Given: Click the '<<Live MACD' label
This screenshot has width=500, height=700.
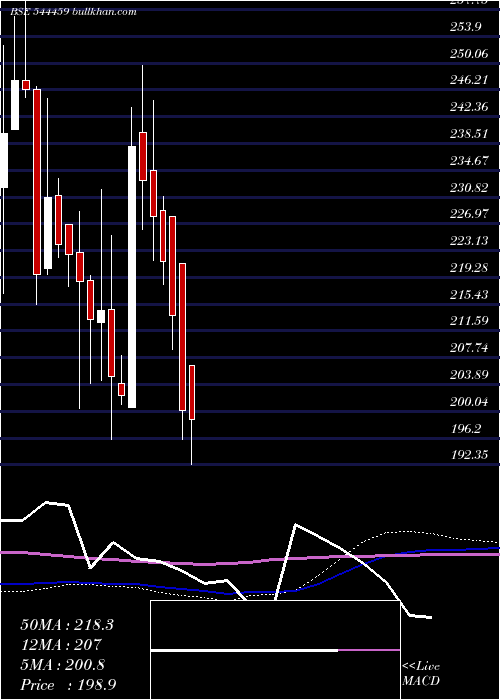Looking at the screenshot, I should 421,674.
